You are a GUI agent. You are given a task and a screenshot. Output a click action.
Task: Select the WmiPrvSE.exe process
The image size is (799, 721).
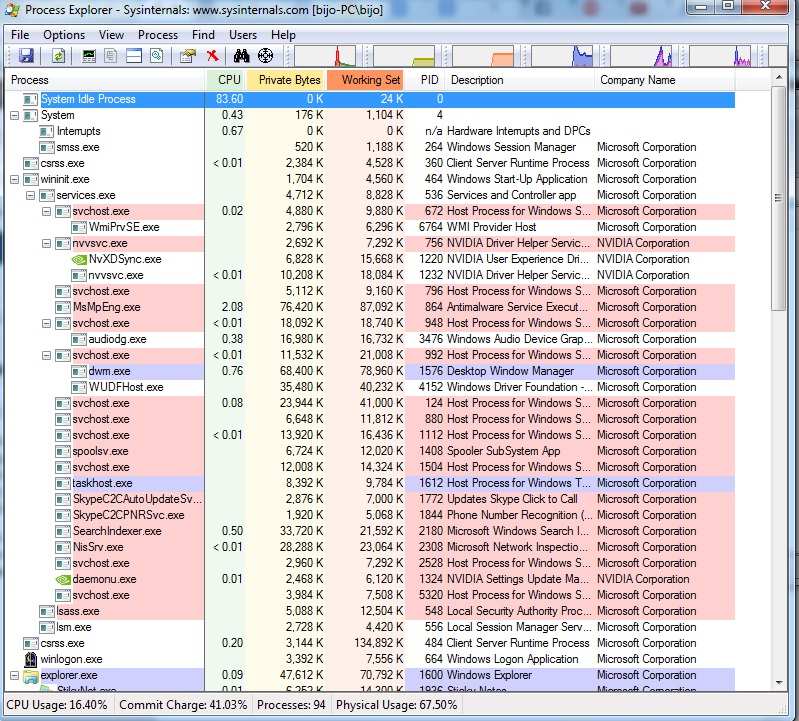(370, 227)
